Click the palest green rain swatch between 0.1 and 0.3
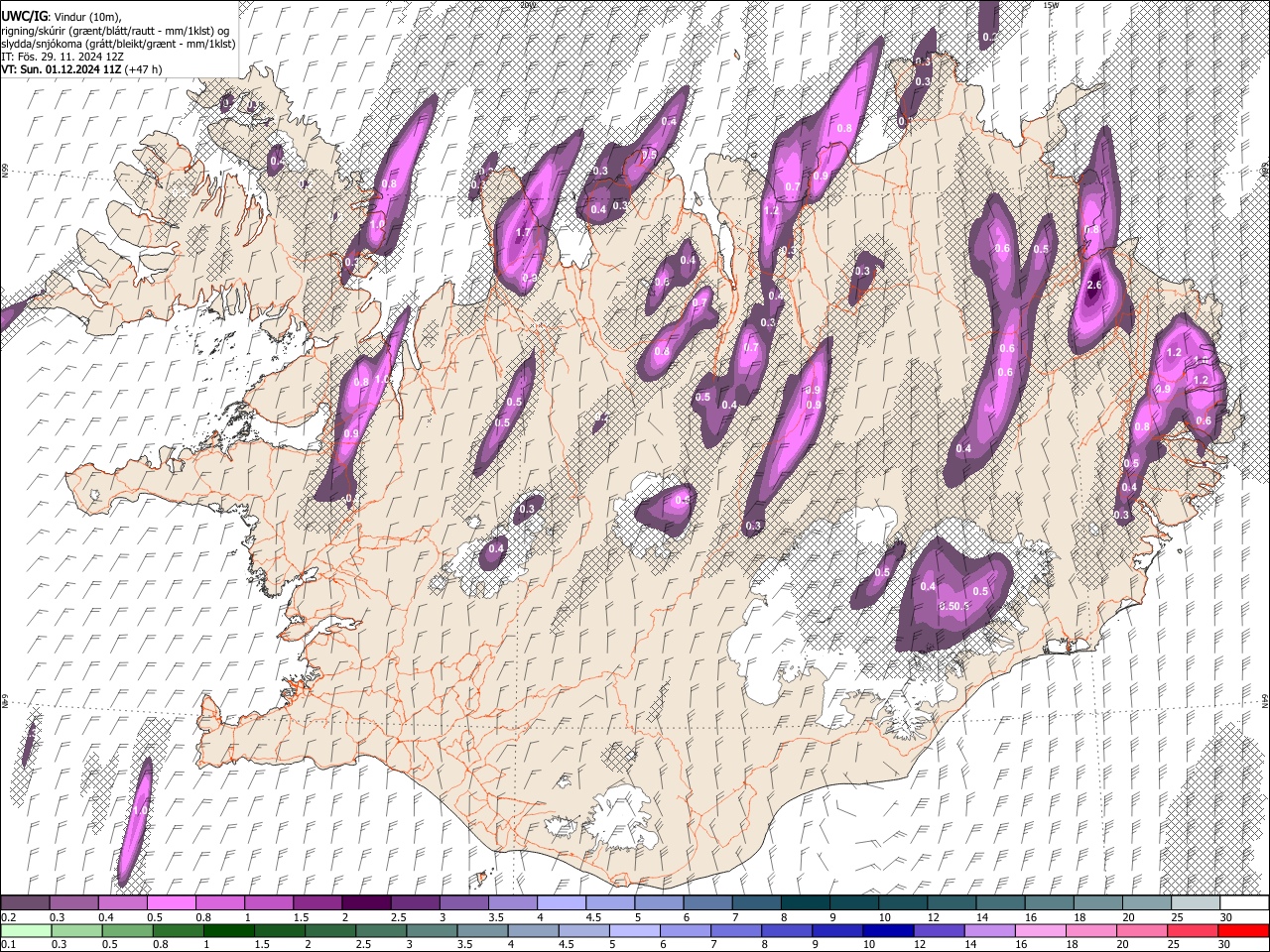This screenshot has height=952, width=1270. [25, 930]
